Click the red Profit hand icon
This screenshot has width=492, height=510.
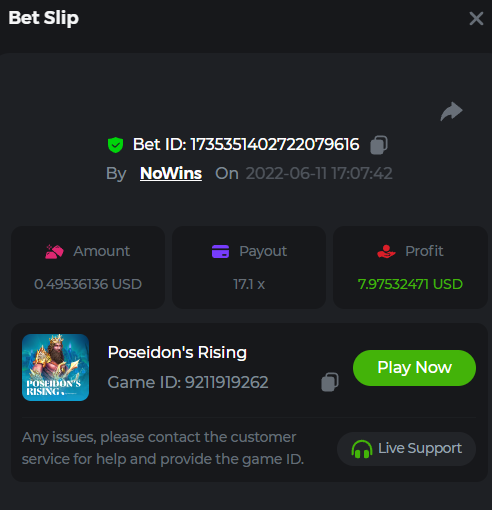tap(386, 251)
